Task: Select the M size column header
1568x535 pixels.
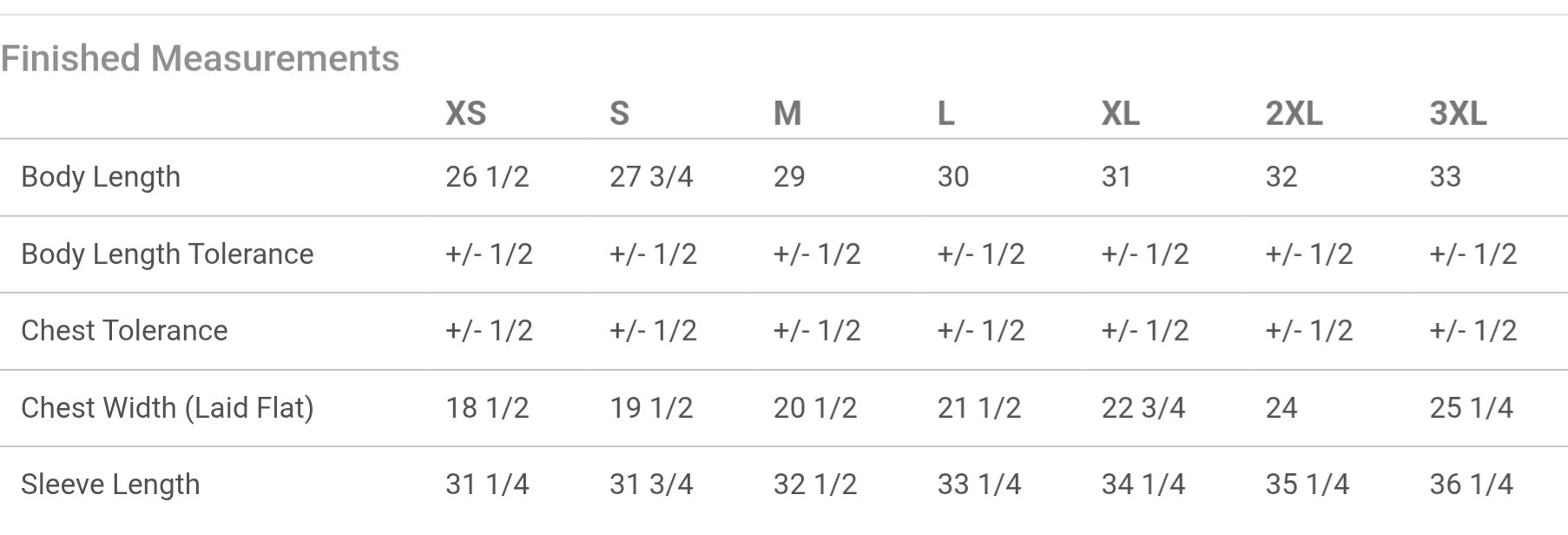Action: (x=787, y=113)
